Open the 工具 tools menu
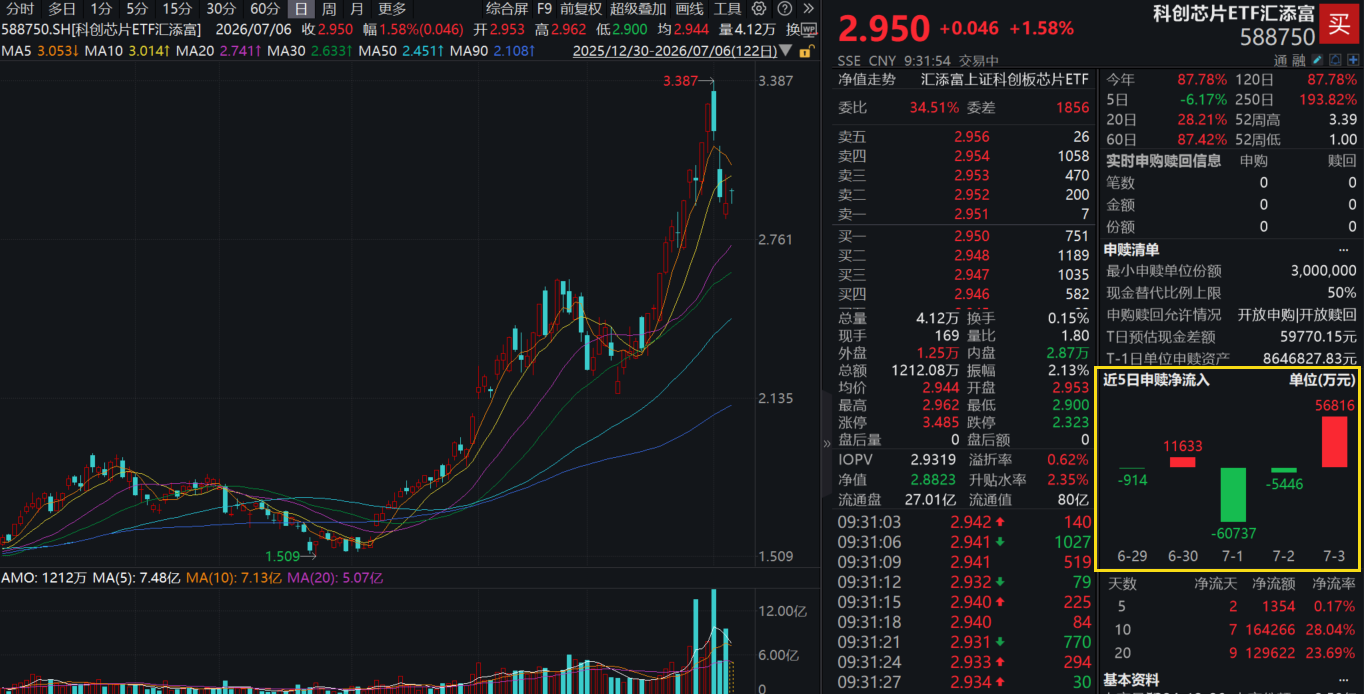This screenshot has height=694, width=1364. tap(728, 9)
